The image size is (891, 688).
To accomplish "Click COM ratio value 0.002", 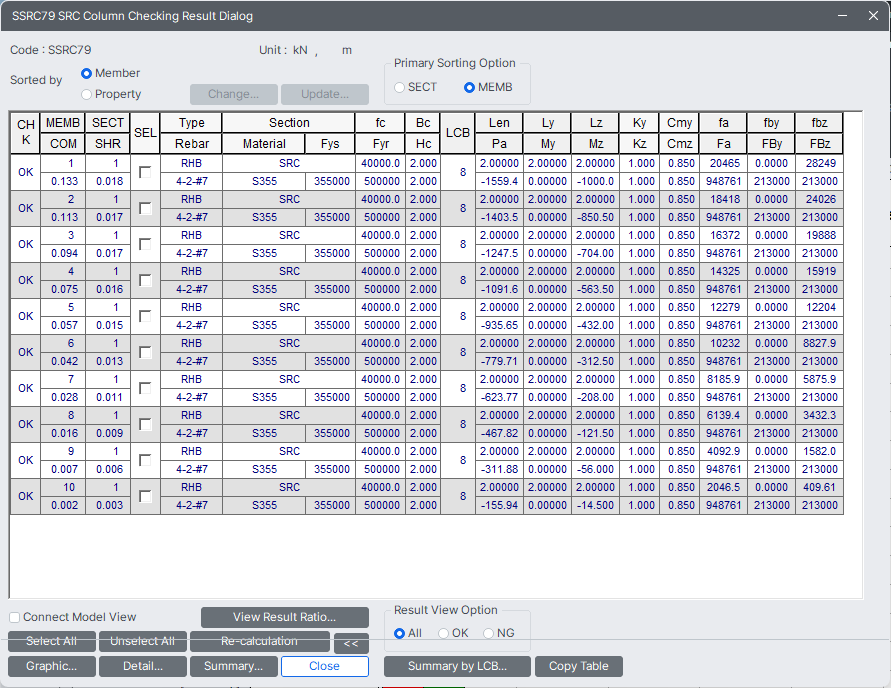I will coord(63,505).
